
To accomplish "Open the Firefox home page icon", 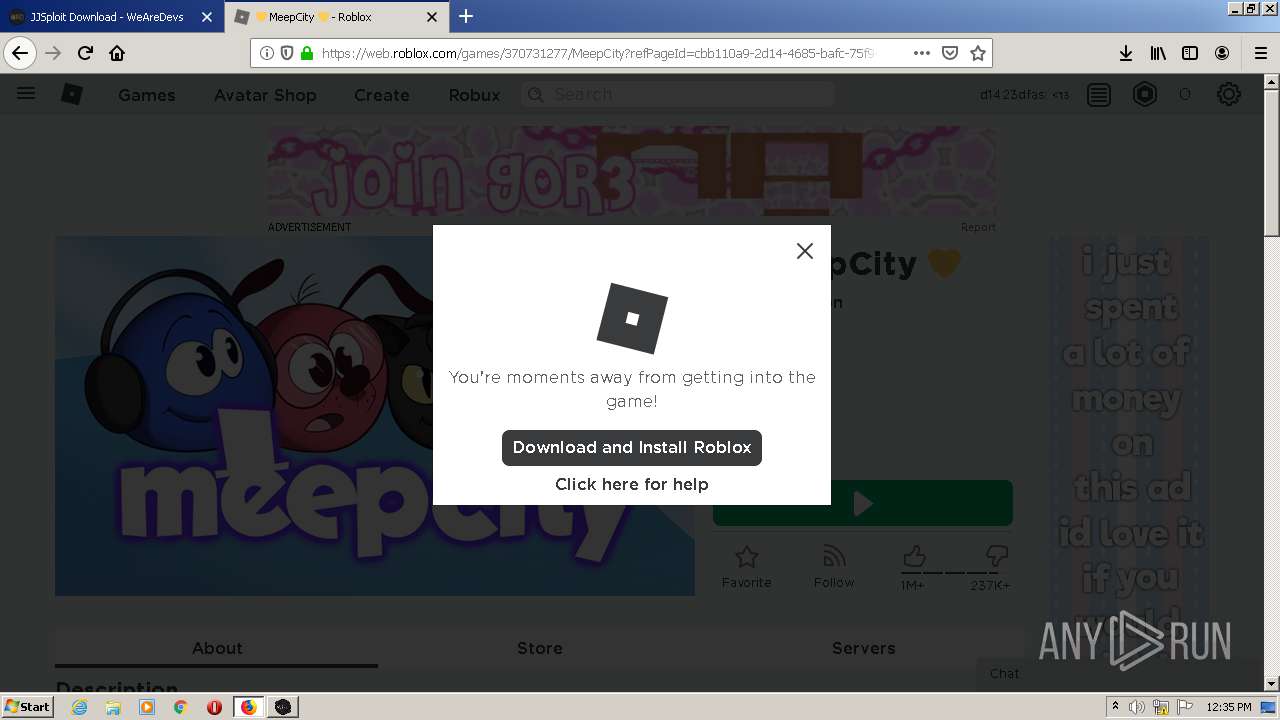I will [x=117, y=53].
